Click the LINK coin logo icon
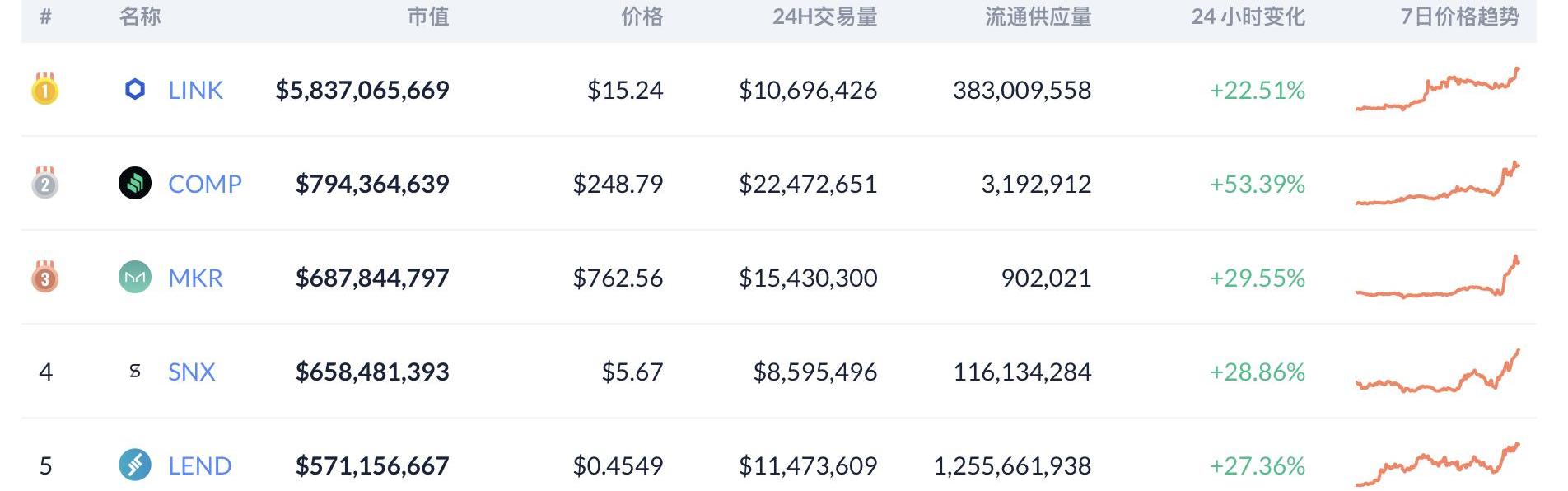The image size is (1568, 491). tap(135, 90)
